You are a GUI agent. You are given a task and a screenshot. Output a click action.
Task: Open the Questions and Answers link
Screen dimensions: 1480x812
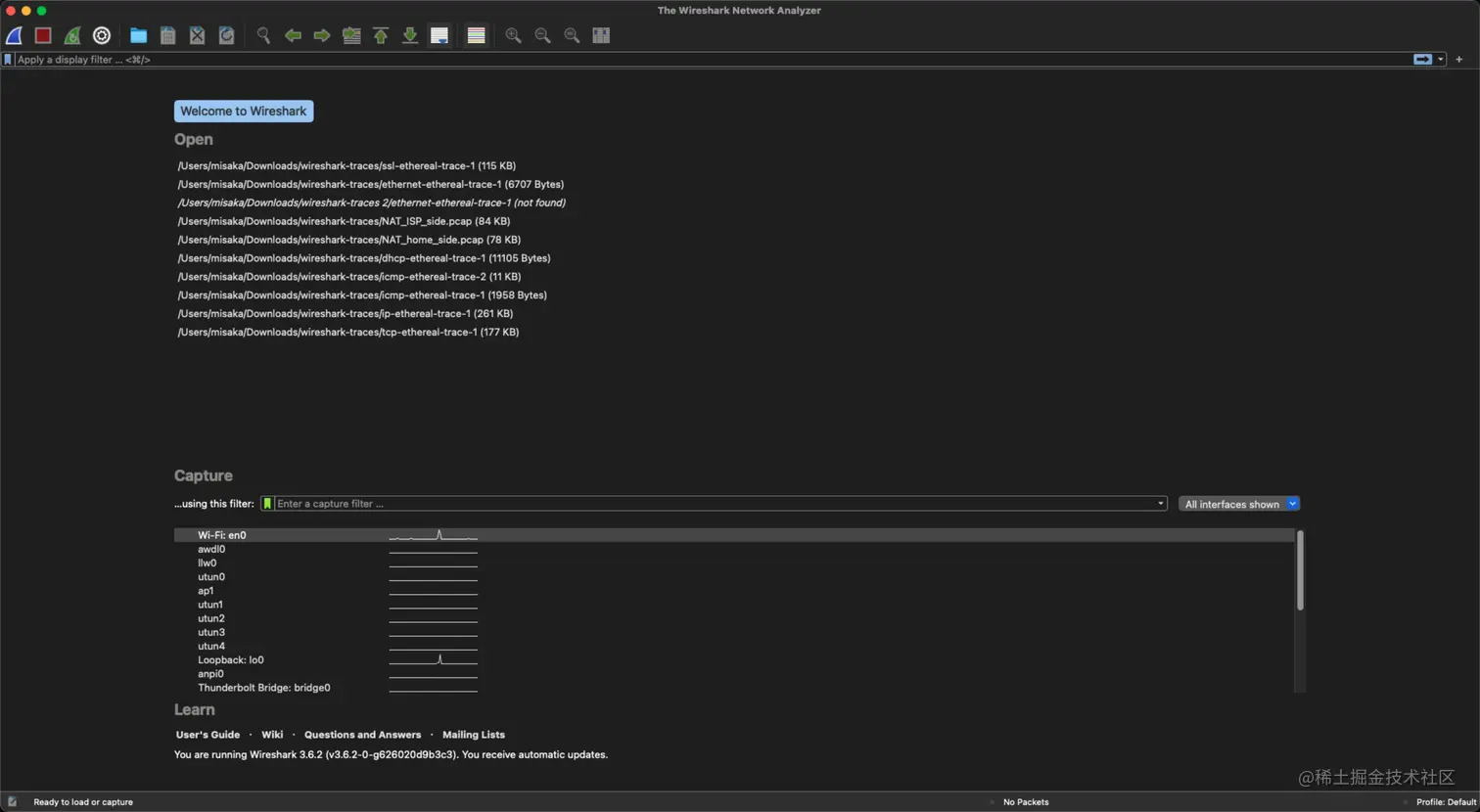coord(362,735)
